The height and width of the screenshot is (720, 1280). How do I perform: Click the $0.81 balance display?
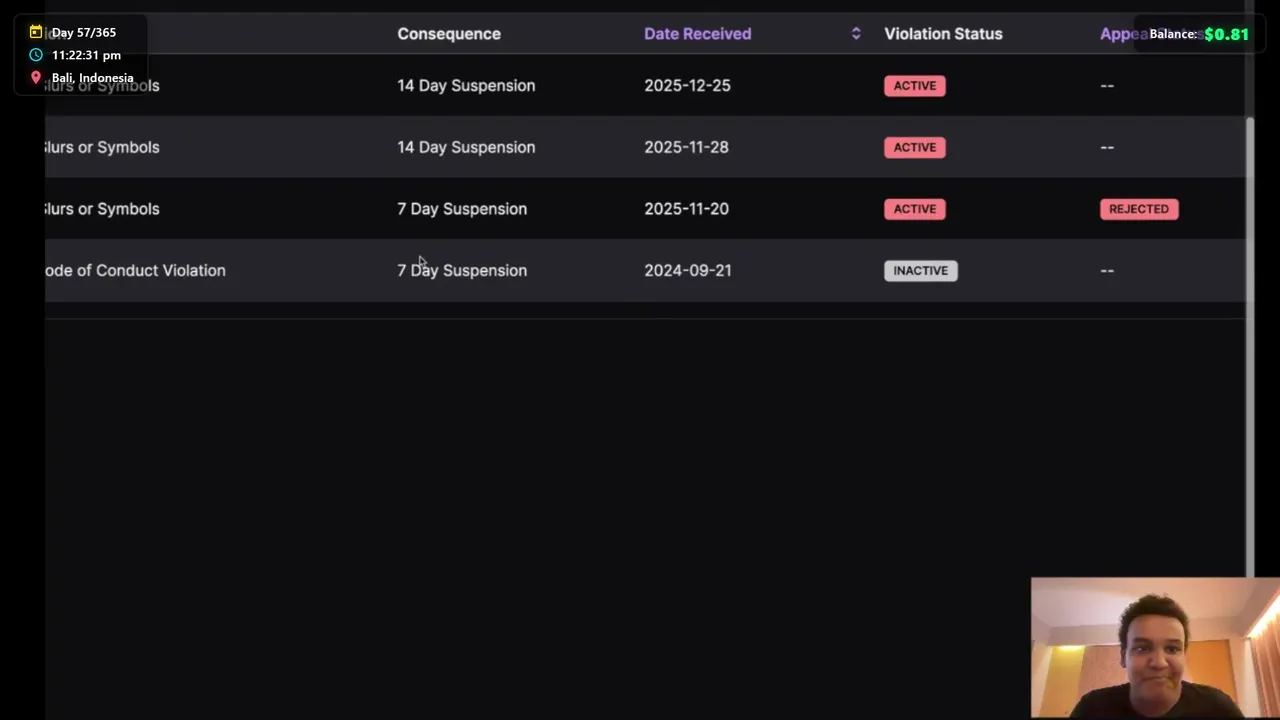pyautogui.click(x=1226, y=34)
